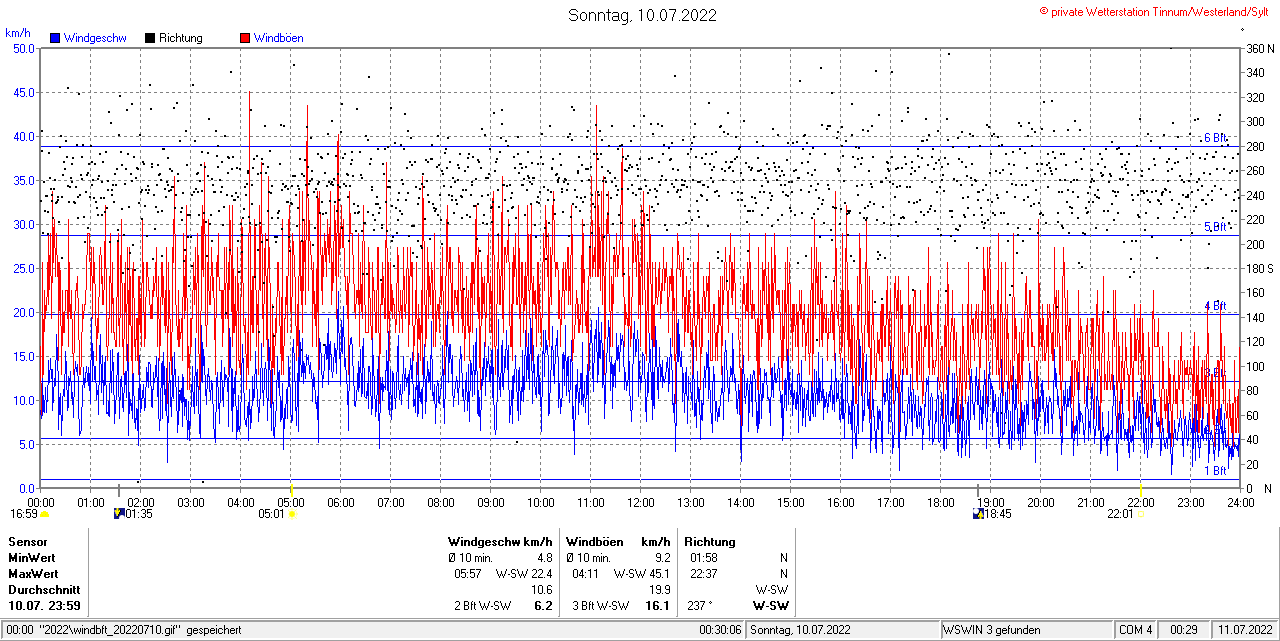
Task: Click the 6 Bft line label
Action: tap(1214, 138)
